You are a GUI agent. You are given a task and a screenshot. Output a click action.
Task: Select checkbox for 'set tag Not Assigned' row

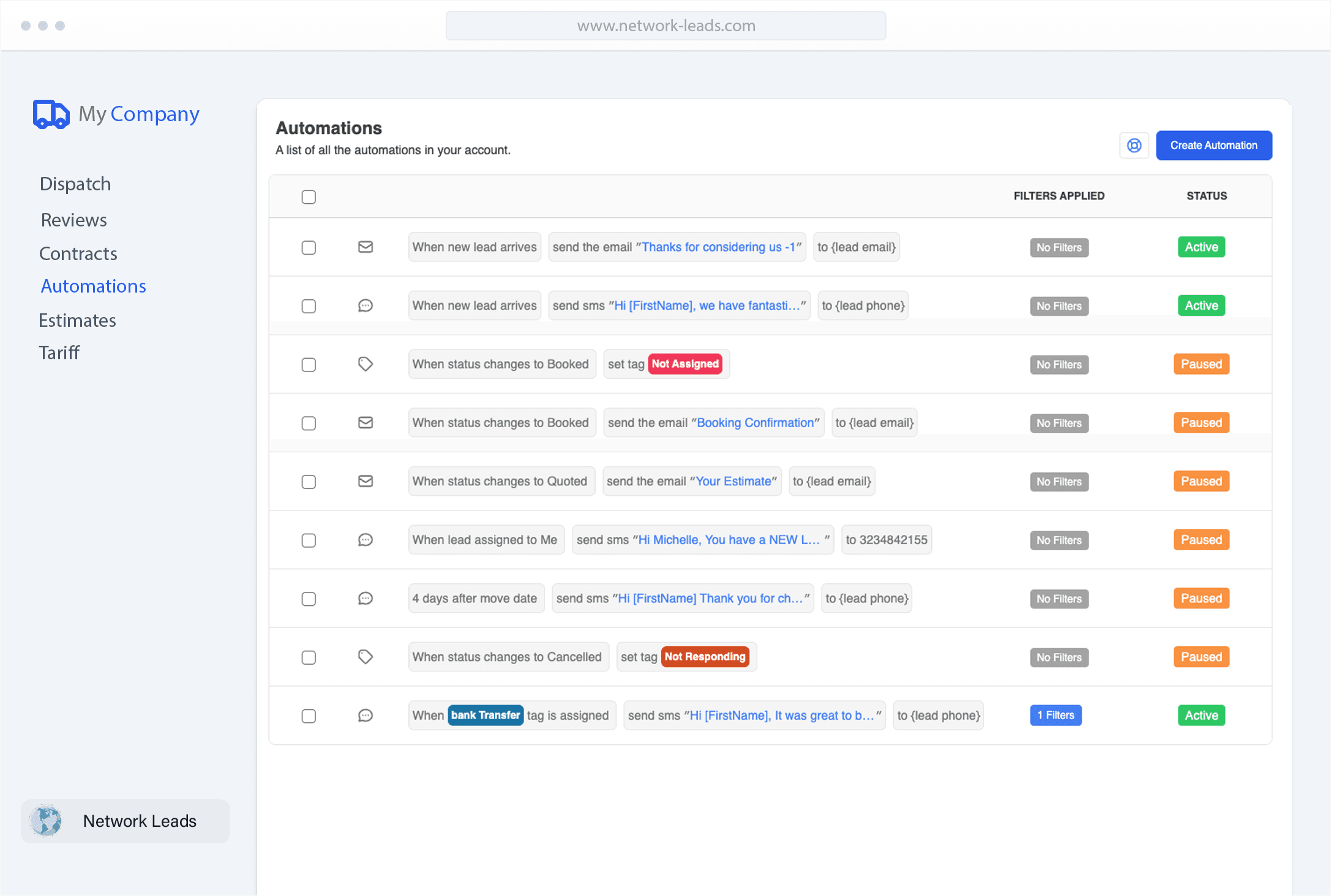point(309,365)
